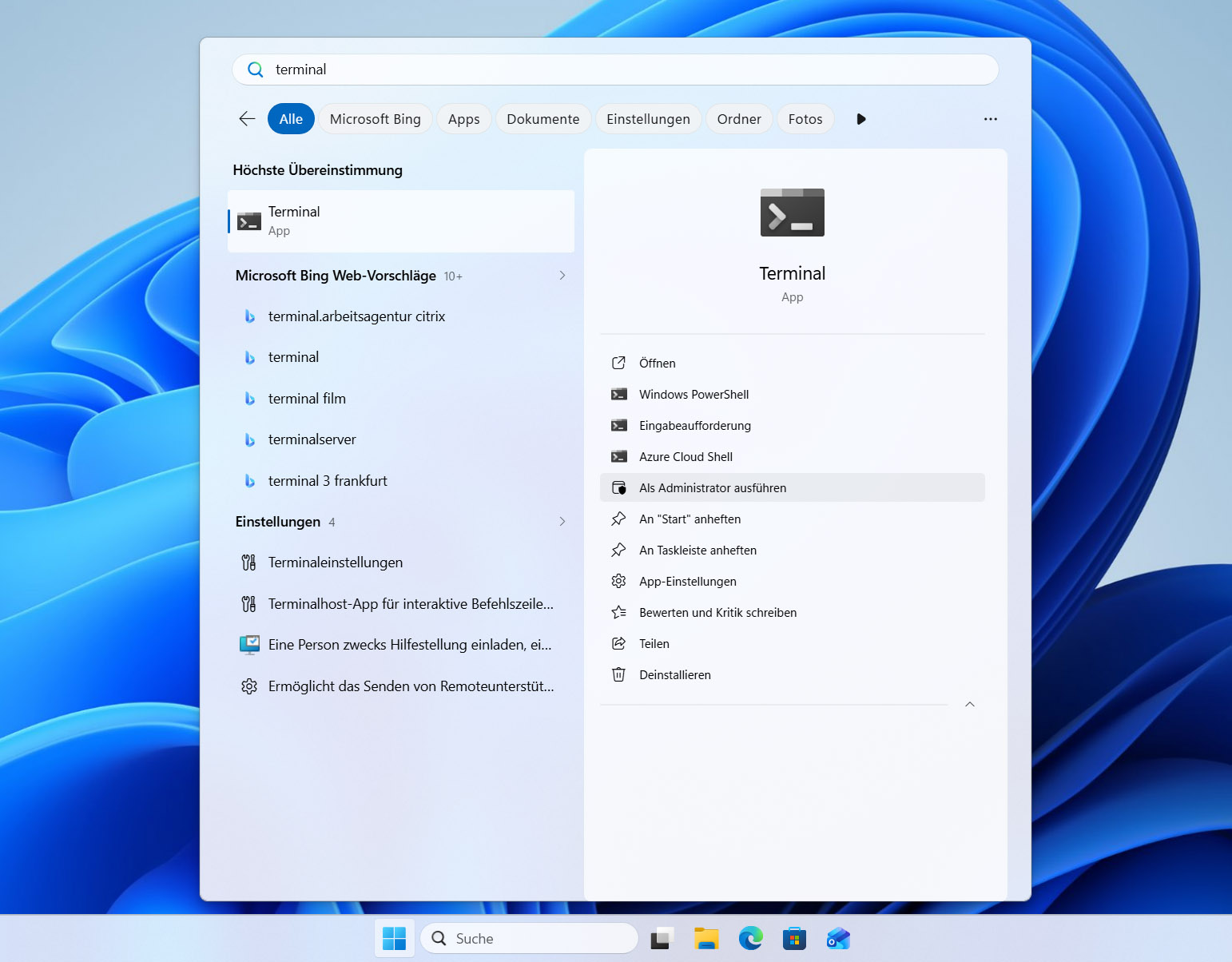Image resolution: width=1232 pixels, height=962 pixels.
Task: Open Task View from the taskbar
Action: (x=662, y=939)
